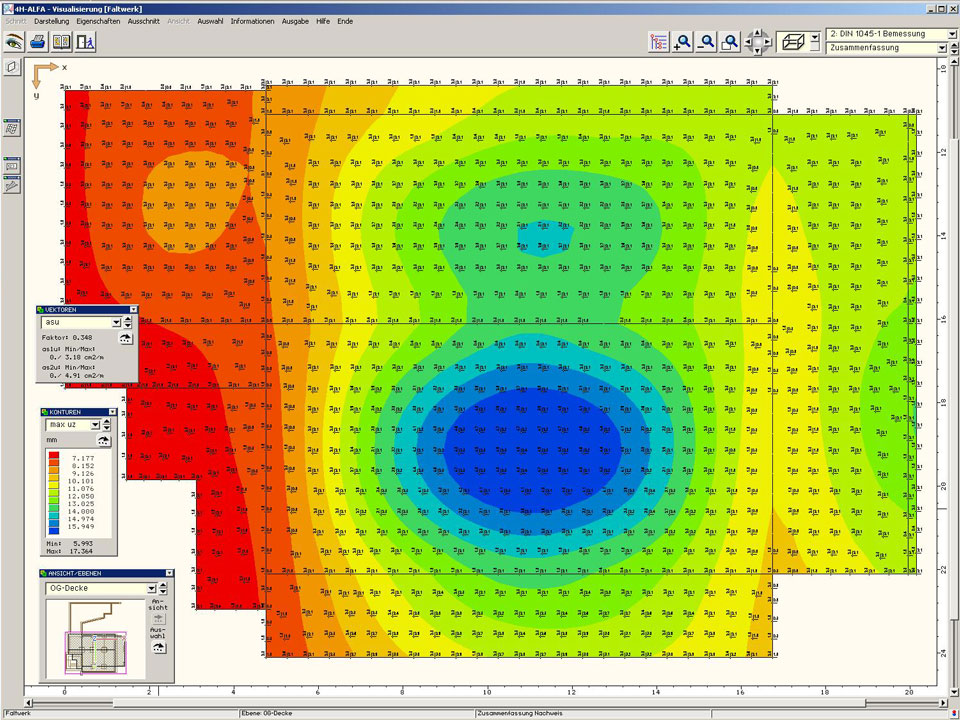Image resolution: width=960 pixels, height=720 pixels.
Task: Click the red swatch in contour legend
Action: tap(53, 456)
